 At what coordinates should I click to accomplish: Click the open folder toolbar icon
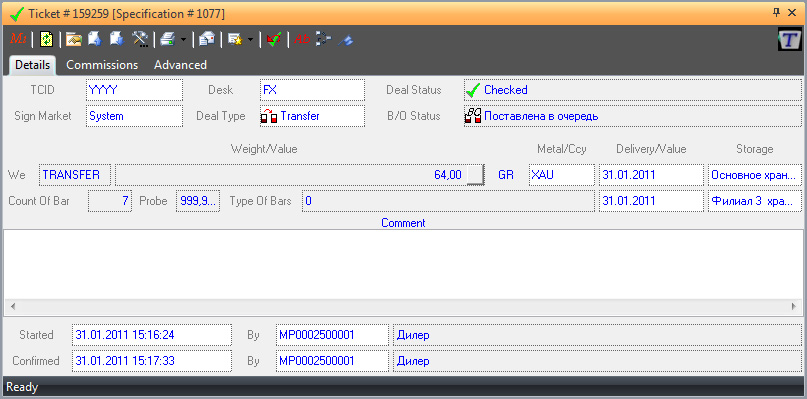tap(74, 39)
